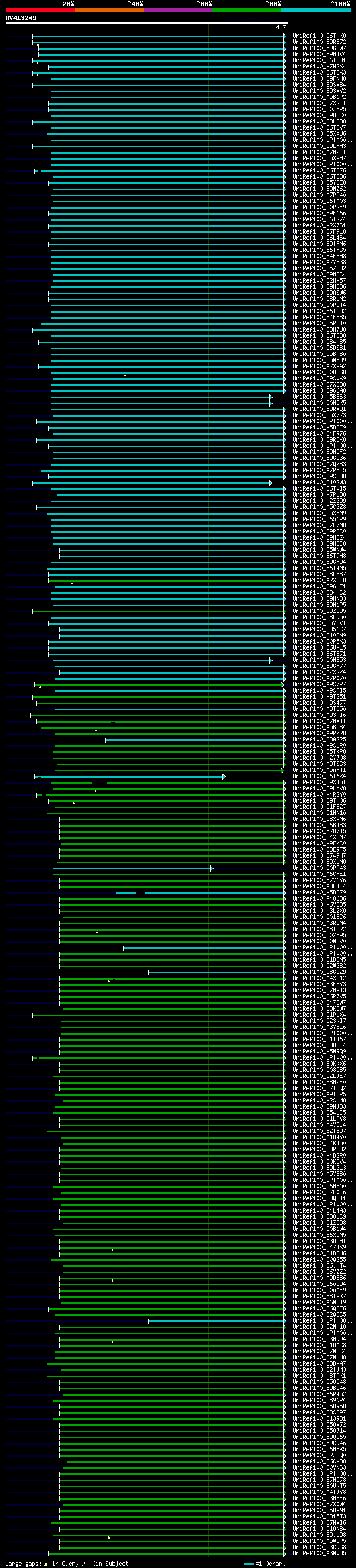Viewport: 356px width, 1568px height.
Task: Select the hit label UniRef100_C2M010
Action: point(319,1327)
